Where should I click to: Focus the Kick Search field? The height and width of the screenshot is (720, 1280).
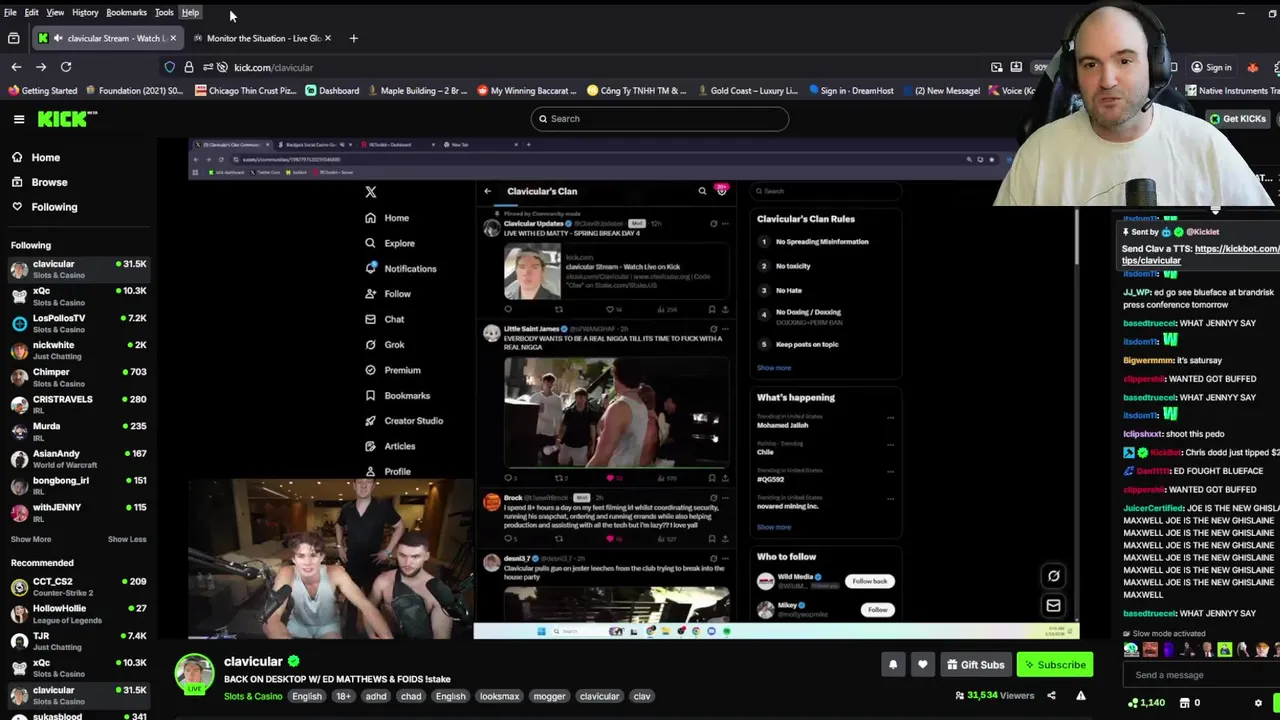click(x=660, y=119)
